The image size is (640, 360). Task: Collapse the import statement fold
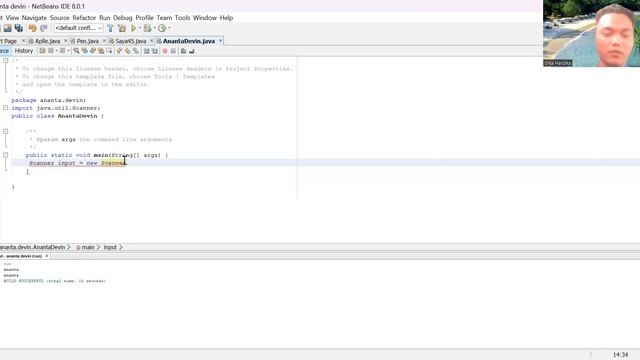6,108
